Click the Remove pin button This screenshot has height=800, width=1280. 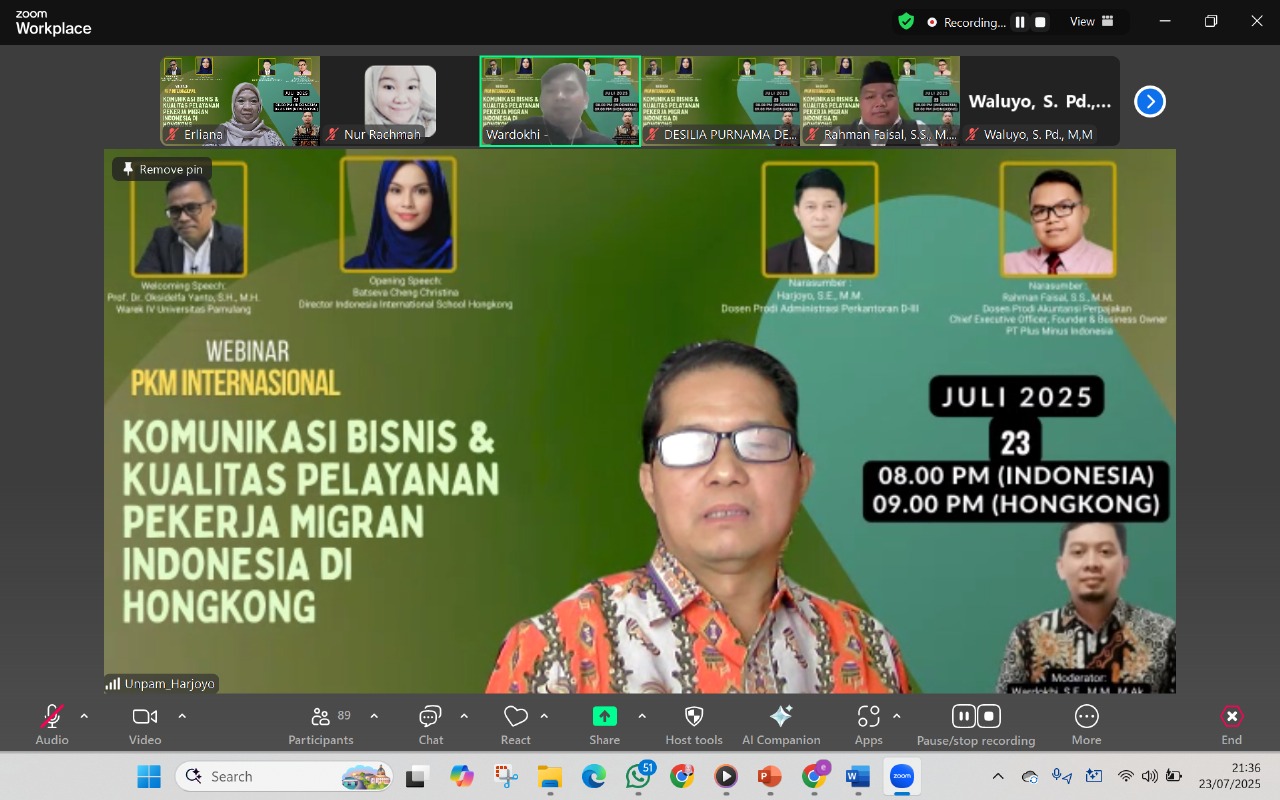click(162, 169)
